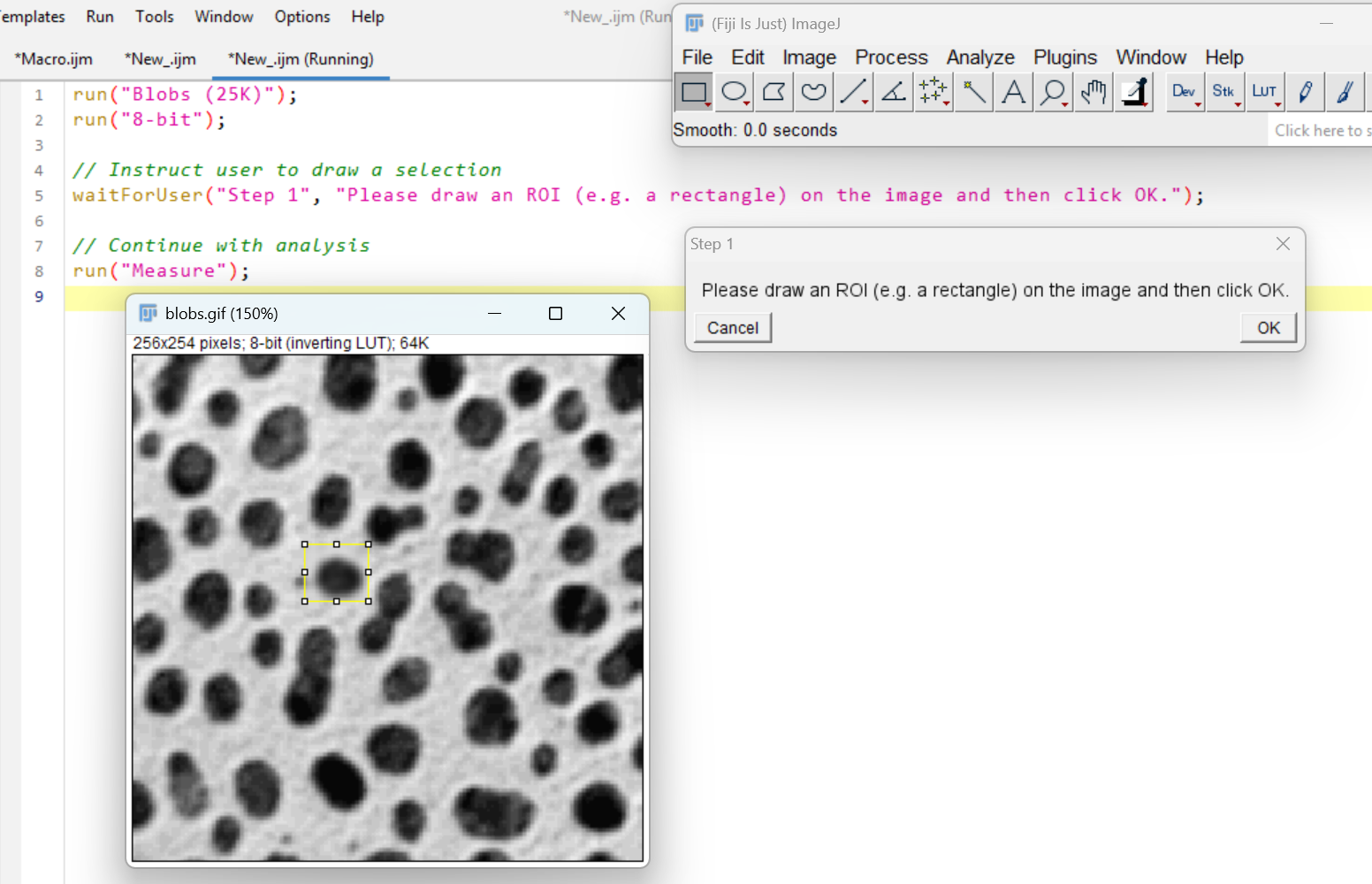
Task: Select the Hand scrolling tool
Action: click(1094, 92)
